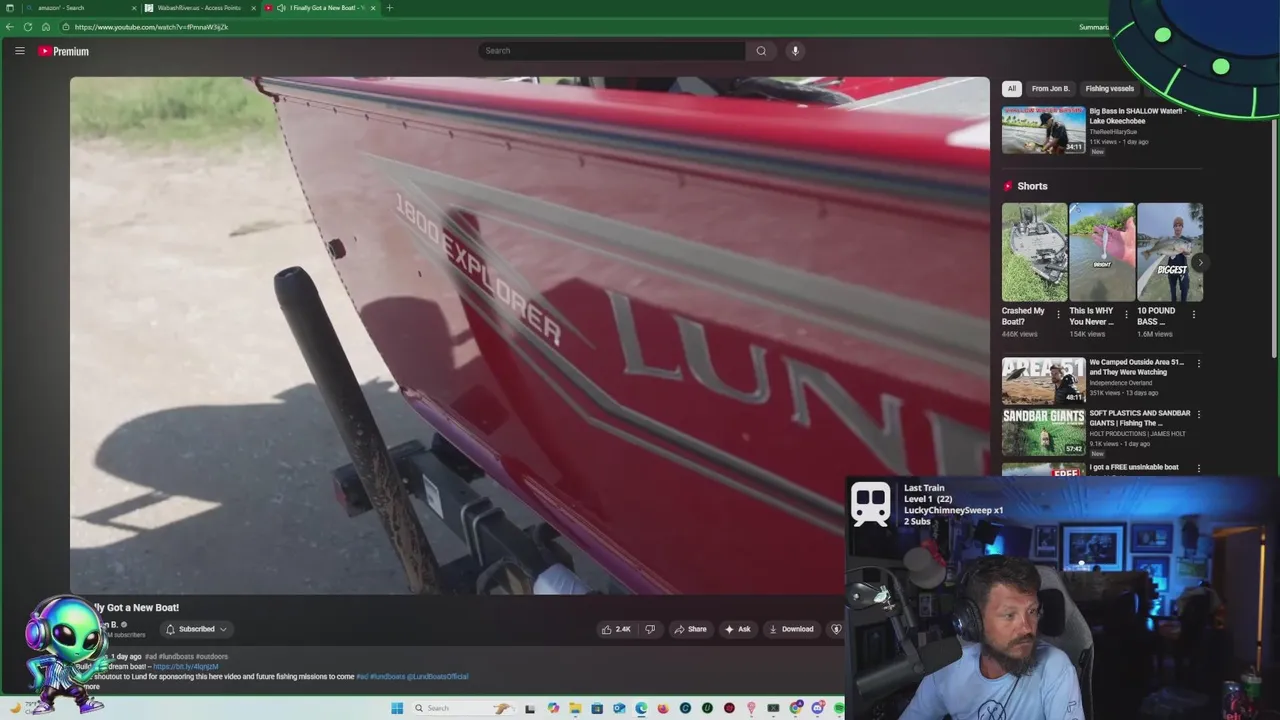Click 'I got a FREE unsinkable boat' title

1134,467
